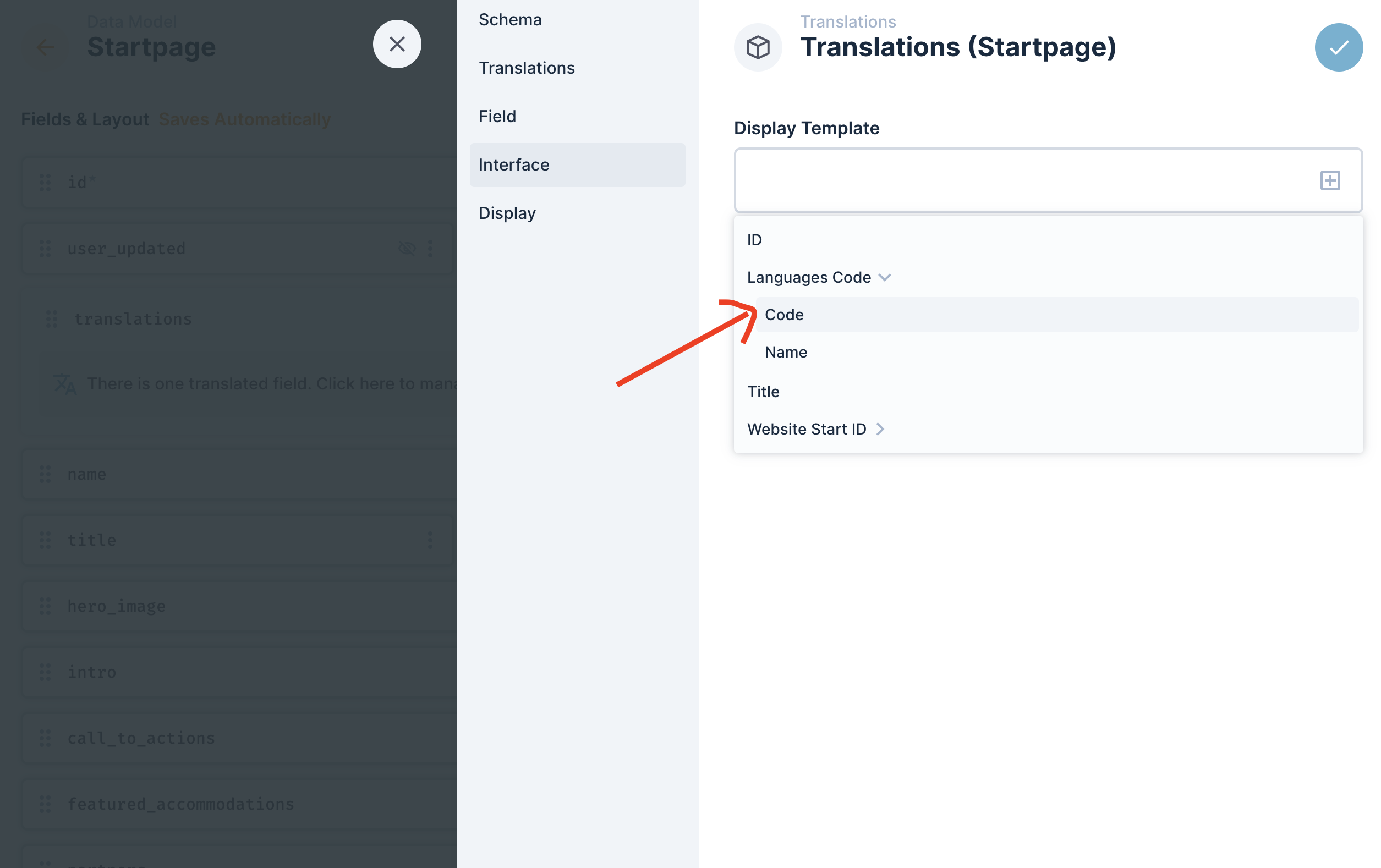1381x868 pixels.
Task: Open the options menu for title field
Action: (x=430, y=540)
